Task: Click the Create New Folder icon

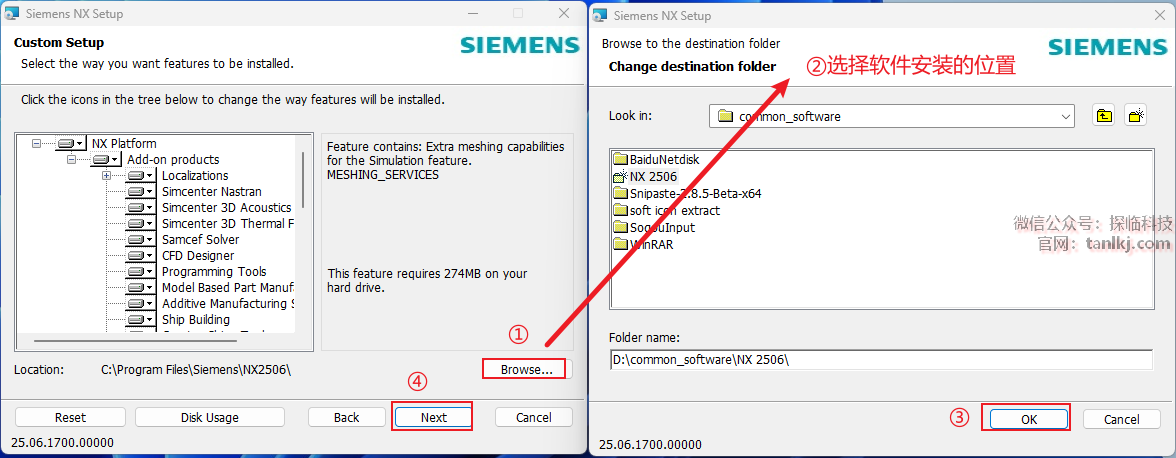Action: click(1135, 116)
